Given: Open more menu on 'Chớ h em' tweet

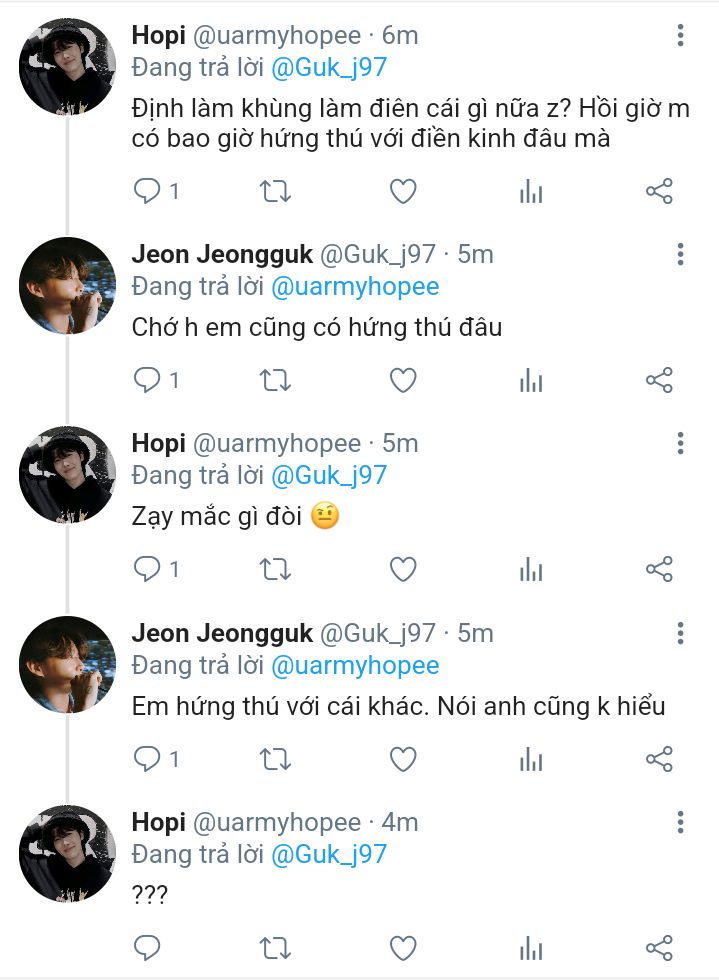Looking at the screenshot, I should pos(681,255).
